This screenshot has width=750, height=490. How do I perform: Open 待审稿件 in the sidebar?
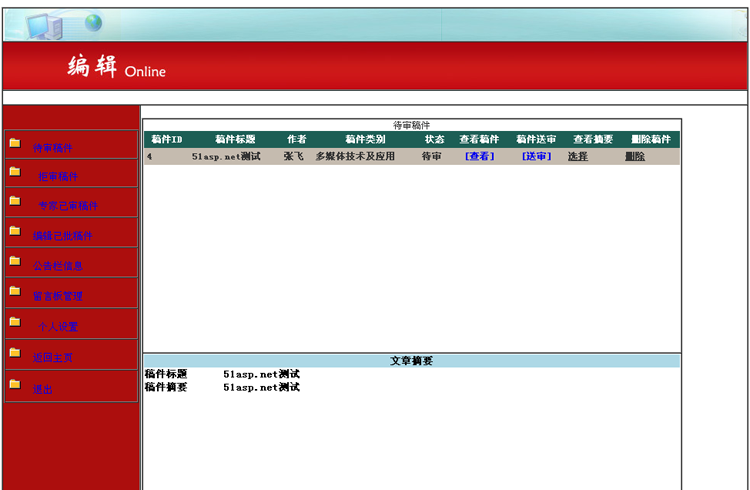53,148
